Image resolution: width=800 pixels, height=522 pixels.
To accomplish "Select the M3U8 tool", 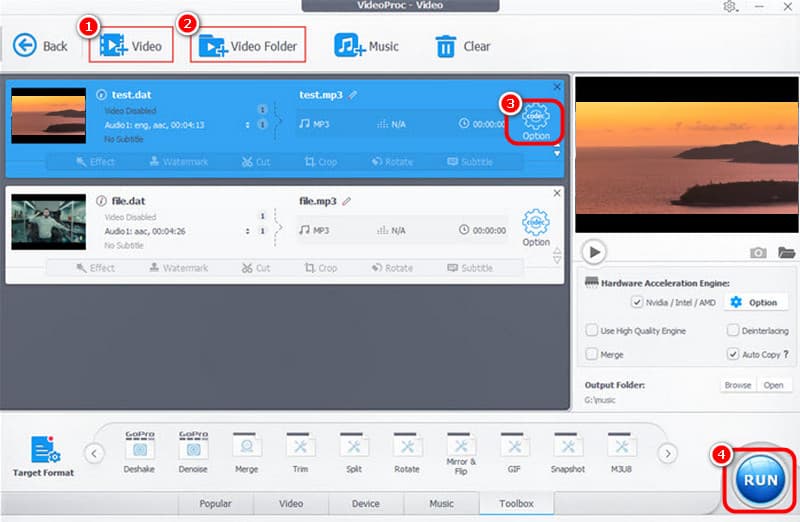I will point(621,453).
